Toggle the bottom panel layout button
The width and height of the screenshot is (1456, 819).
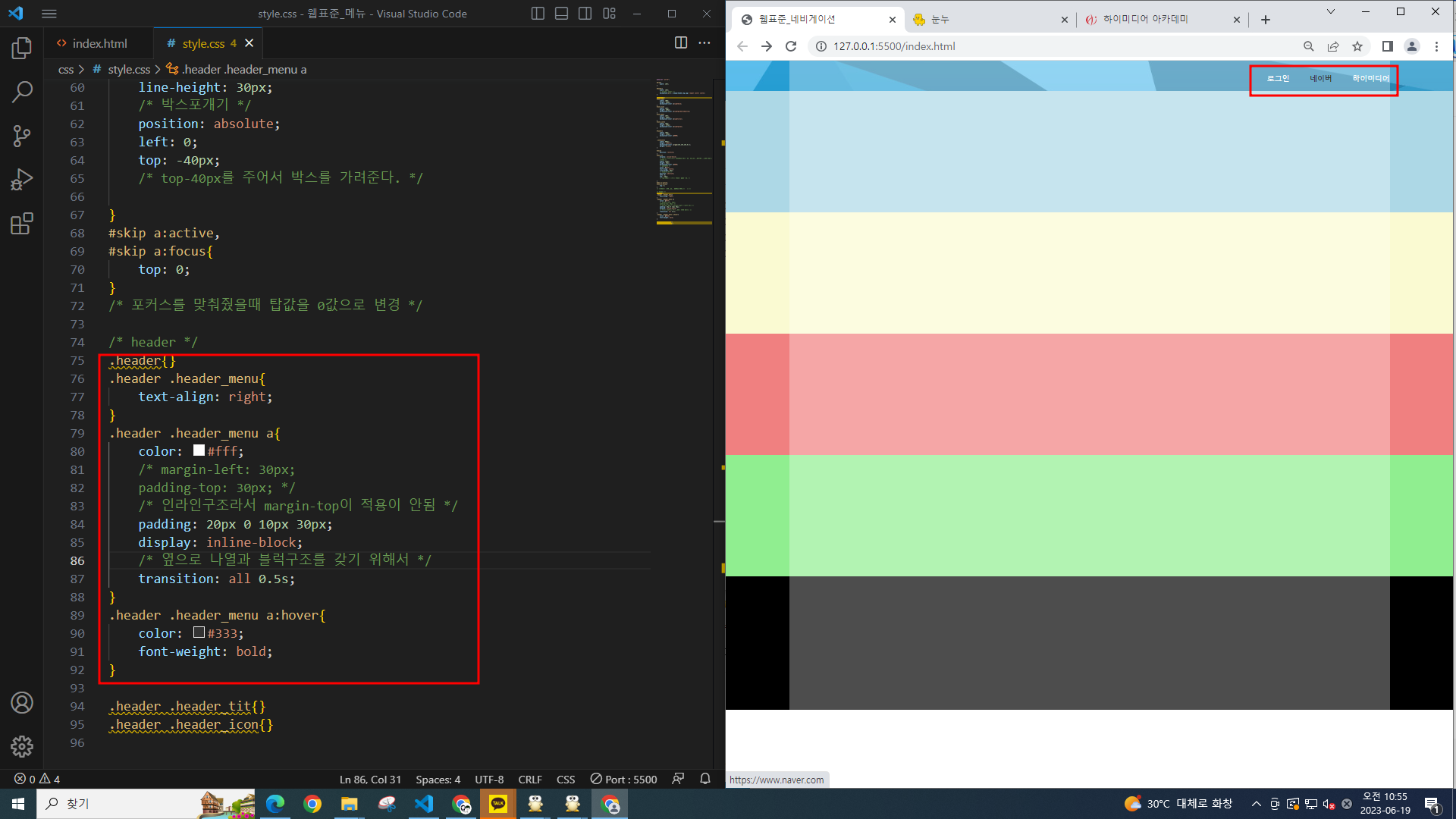pos(561,14)
